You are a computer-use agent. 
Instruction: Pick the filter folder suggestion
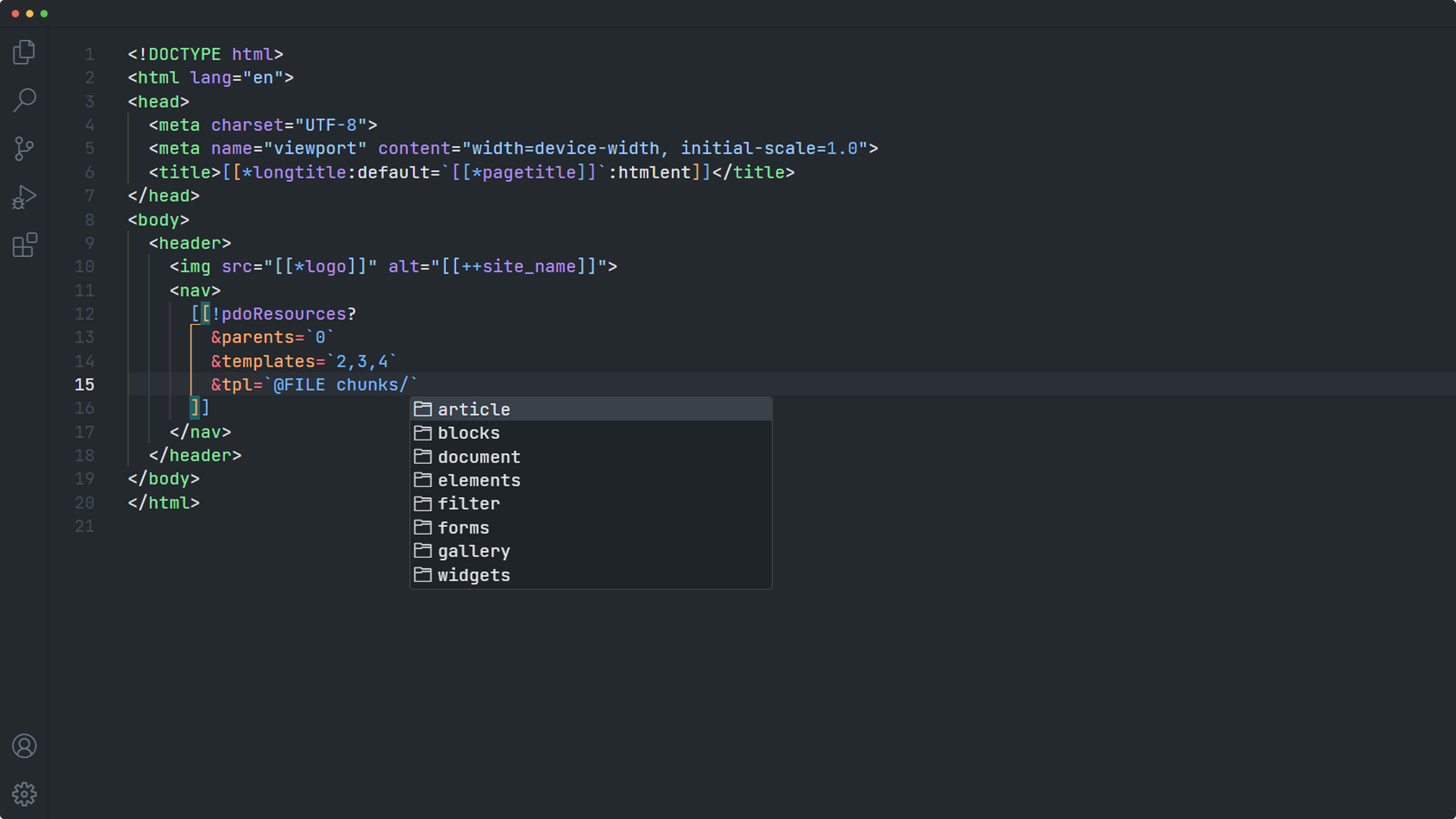[468, 504]
